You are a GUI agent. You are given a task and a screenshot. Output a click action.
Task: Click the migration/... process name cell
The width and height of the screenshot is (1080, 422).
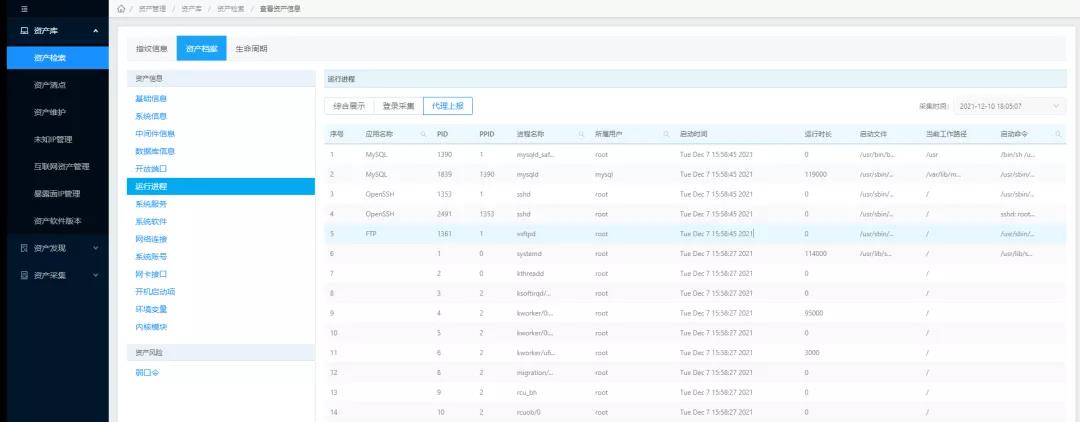click(534, 372)
